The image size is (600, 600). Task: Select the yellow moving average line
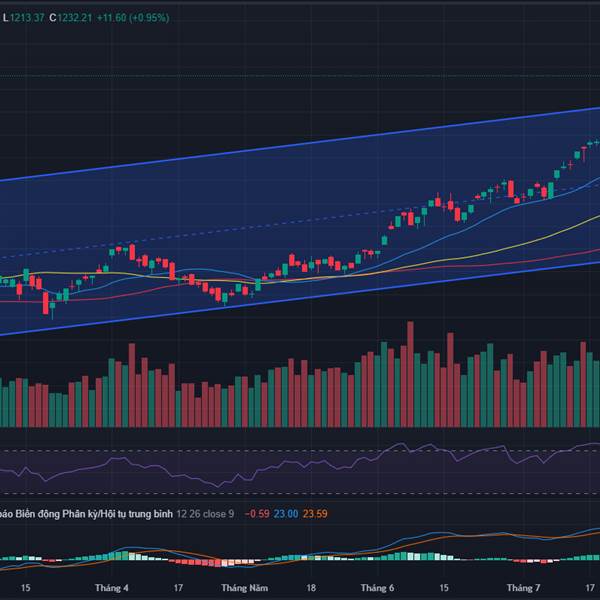497,250
